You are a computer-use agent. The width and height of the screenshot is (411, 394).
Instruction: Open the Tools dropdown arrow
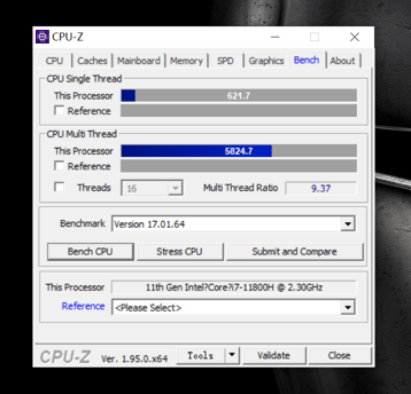tap(232, 355)
